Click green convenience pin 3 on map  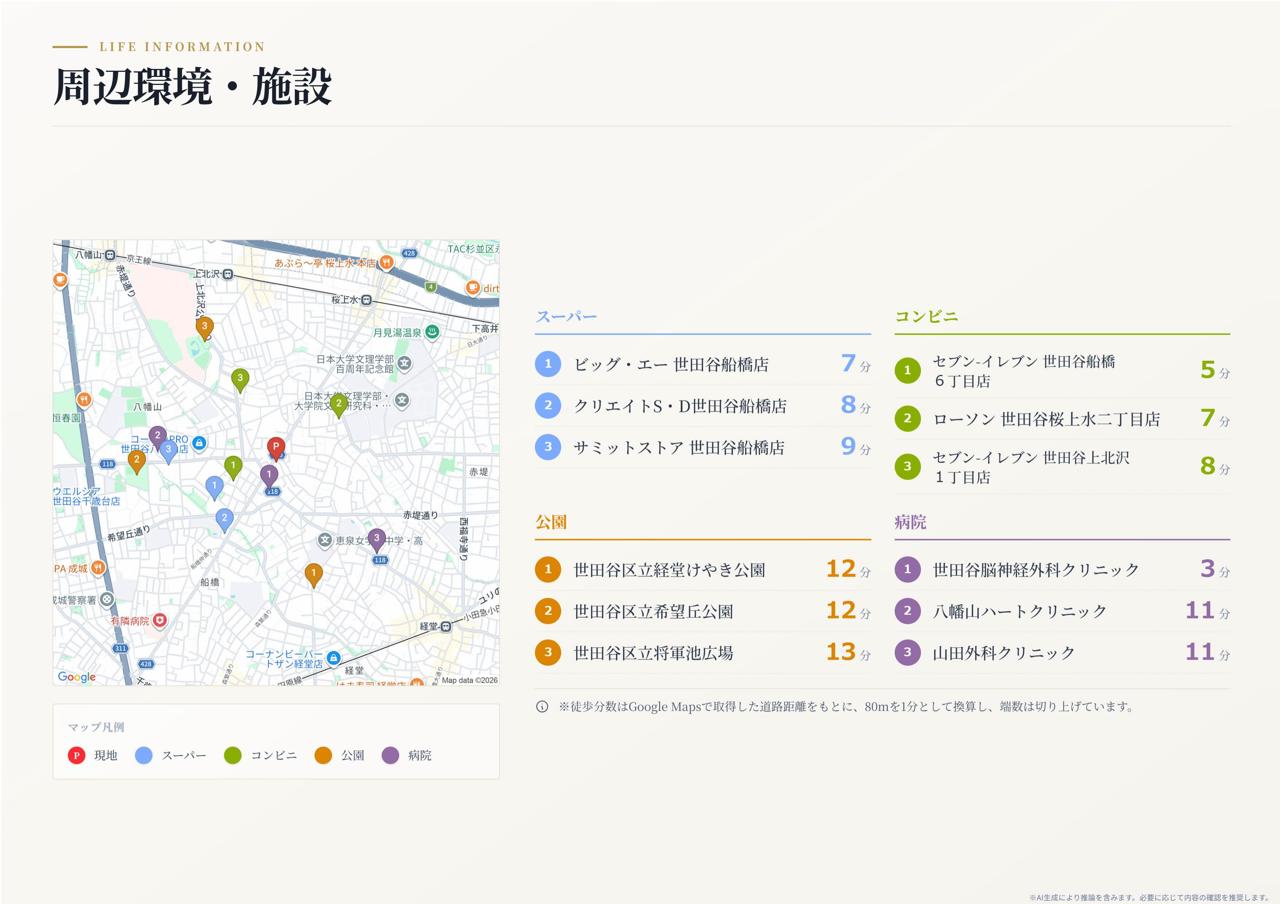[240, 380]
